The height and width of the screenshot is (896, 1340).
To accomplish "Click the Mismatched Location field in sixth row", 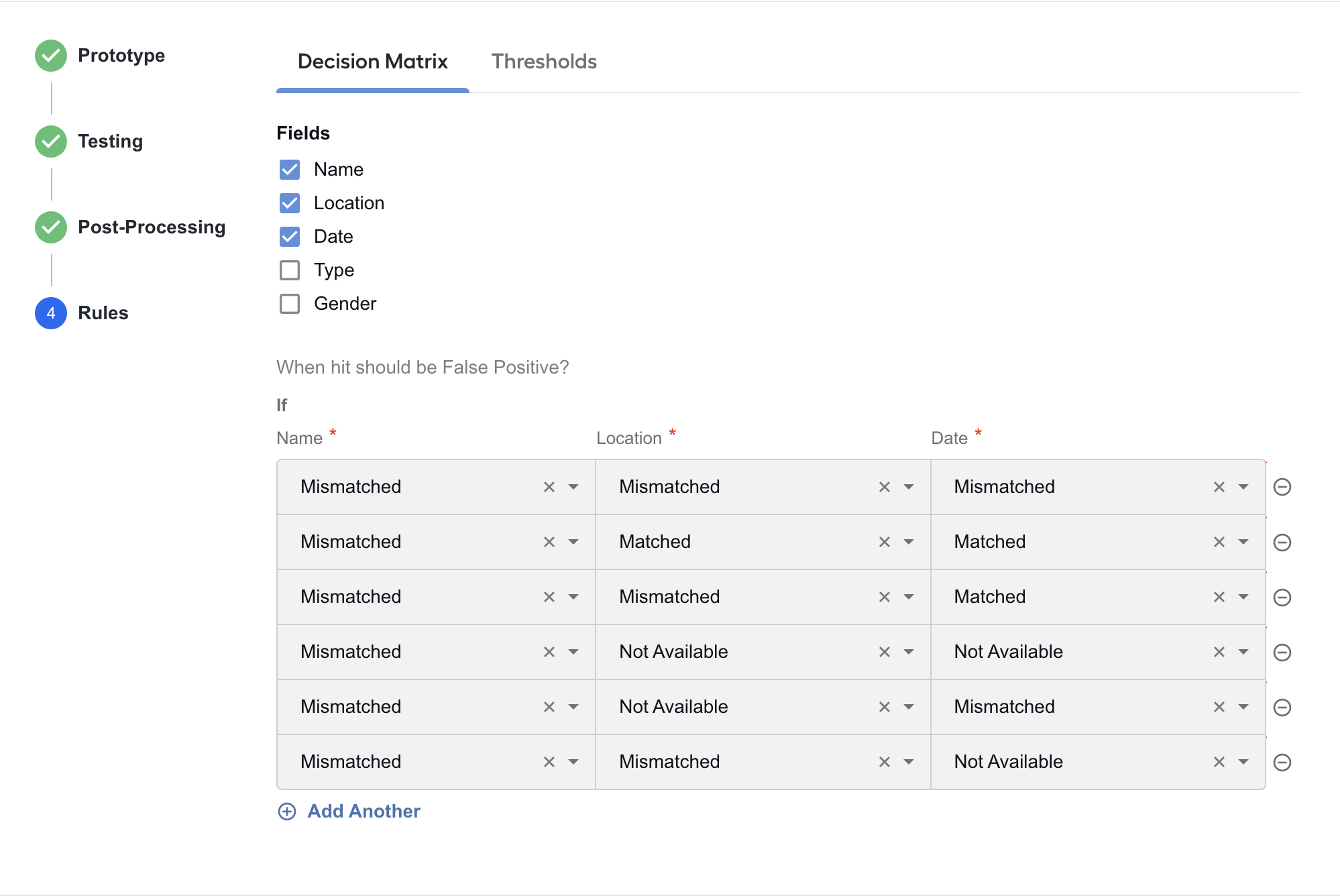I will [763, 762].
